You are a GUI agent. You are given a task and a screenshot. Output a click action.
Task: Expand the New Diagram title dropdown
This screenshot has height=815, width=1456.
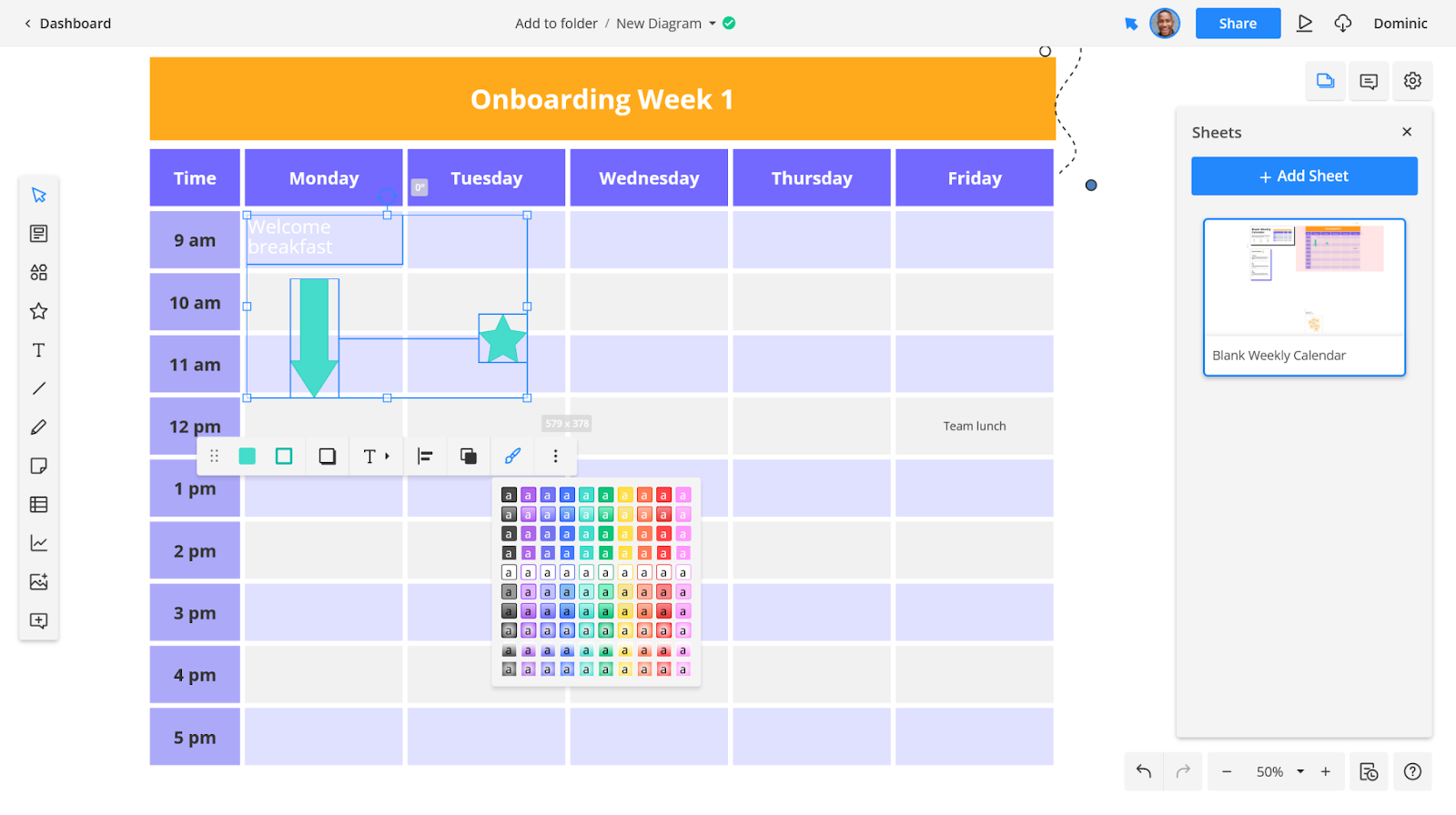pyautogui.click(x=712, y=24)
